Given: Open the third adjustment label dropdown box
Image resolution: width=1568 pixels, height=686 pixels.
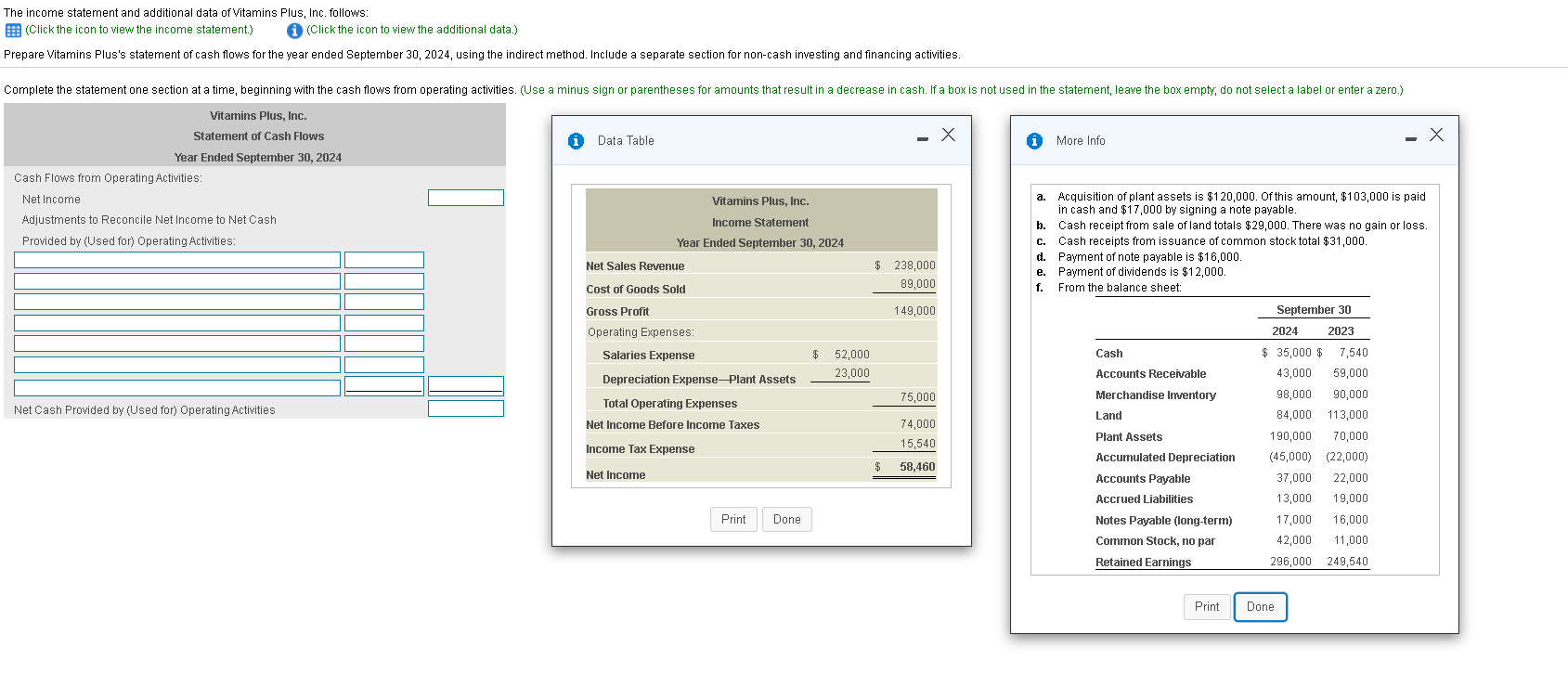Looking at the screenshot, I should tap(177, 302).
